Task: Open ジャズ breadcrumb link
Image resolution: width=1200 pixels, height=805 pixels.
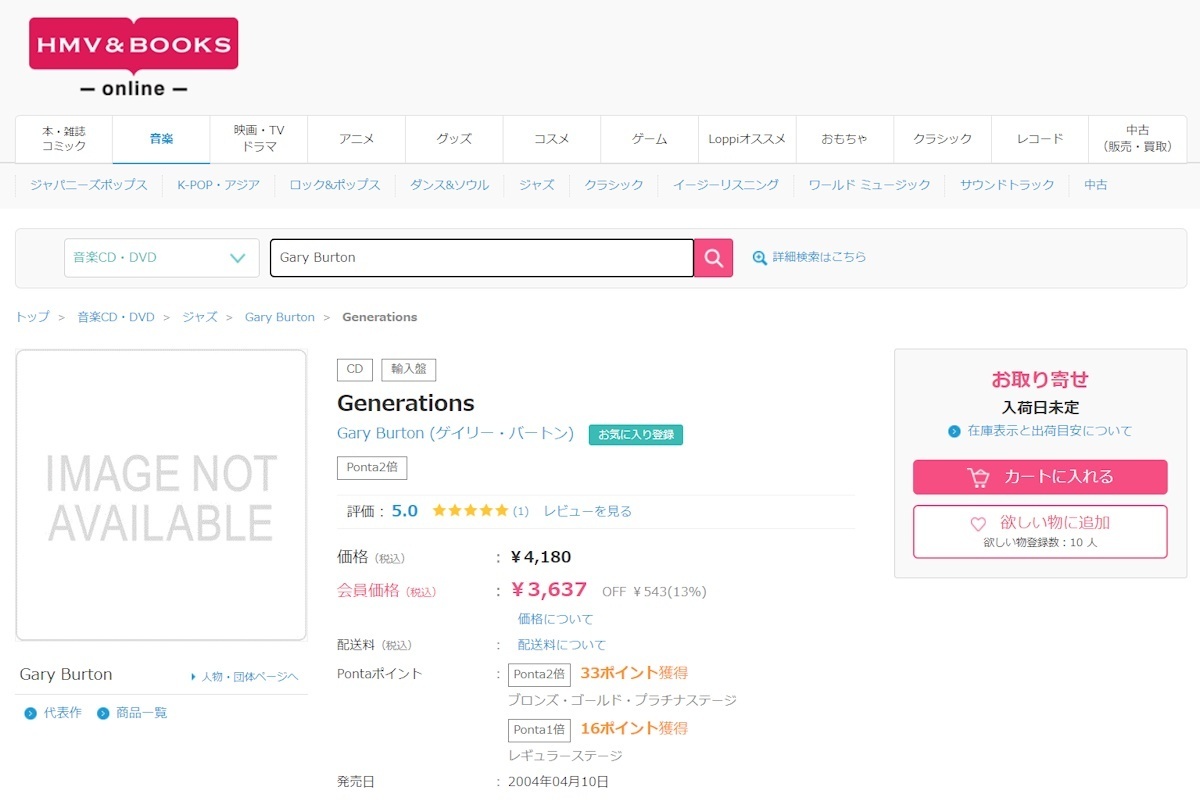Action: pos(200,317)
